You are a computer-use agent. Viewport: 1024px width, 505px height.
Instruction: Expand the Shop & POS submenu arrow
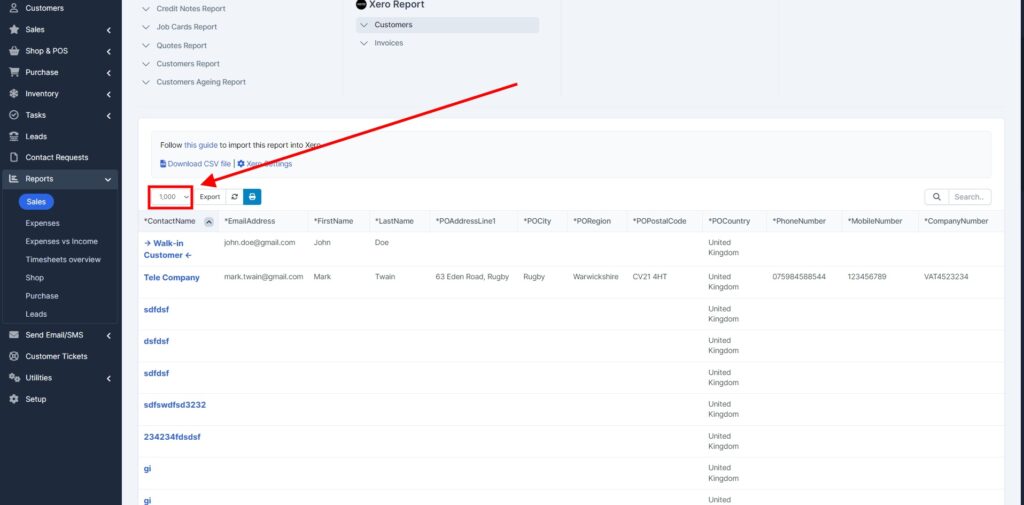[108, 52]
